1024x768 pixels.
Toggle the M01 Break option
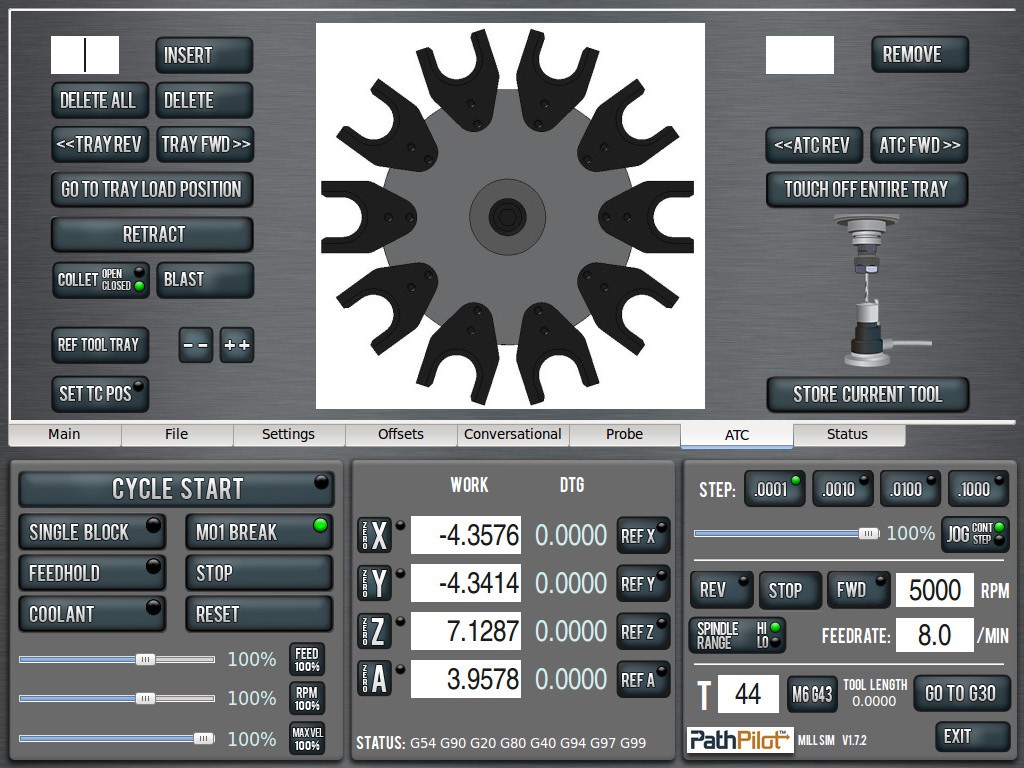point(258,532)
